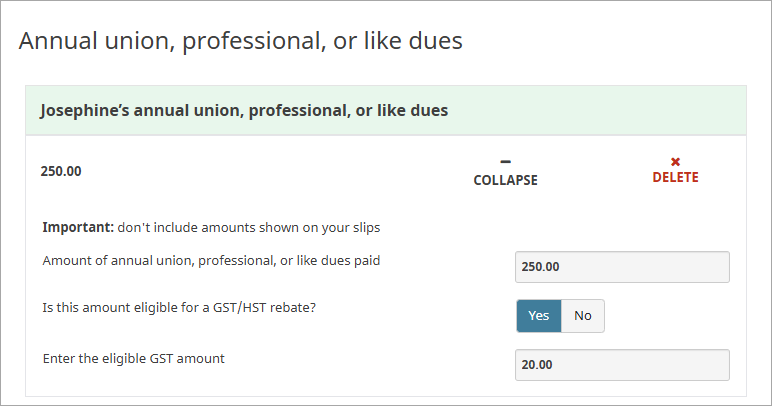Click the 'Enter the eligible GST amount' label
The image size is (772, 406).
tap(133, 358)
